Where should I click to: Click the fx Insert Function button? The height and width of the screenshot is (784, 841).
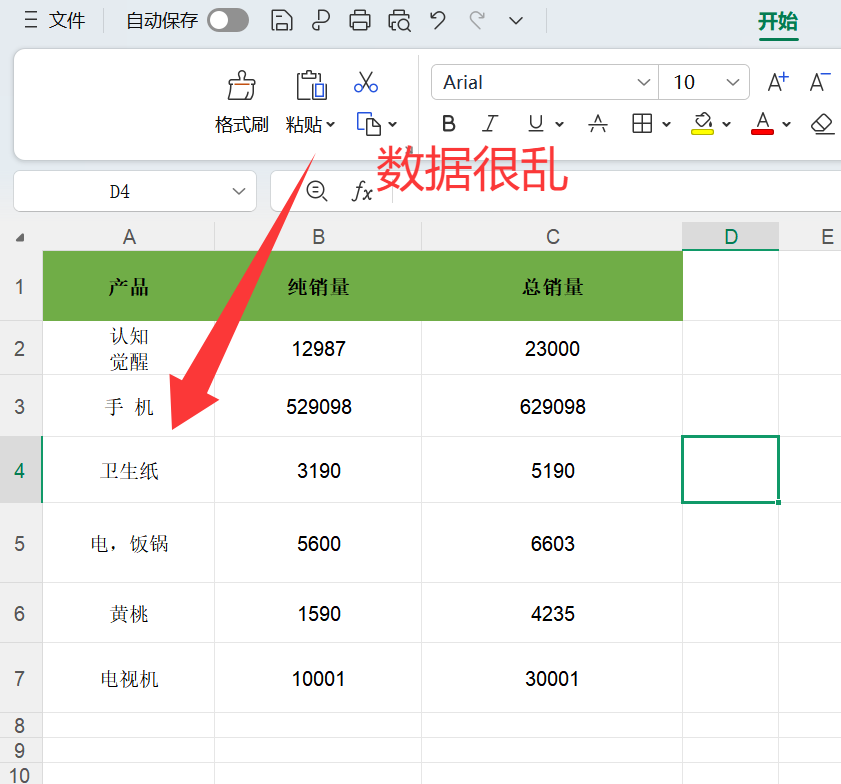[362, 191]
